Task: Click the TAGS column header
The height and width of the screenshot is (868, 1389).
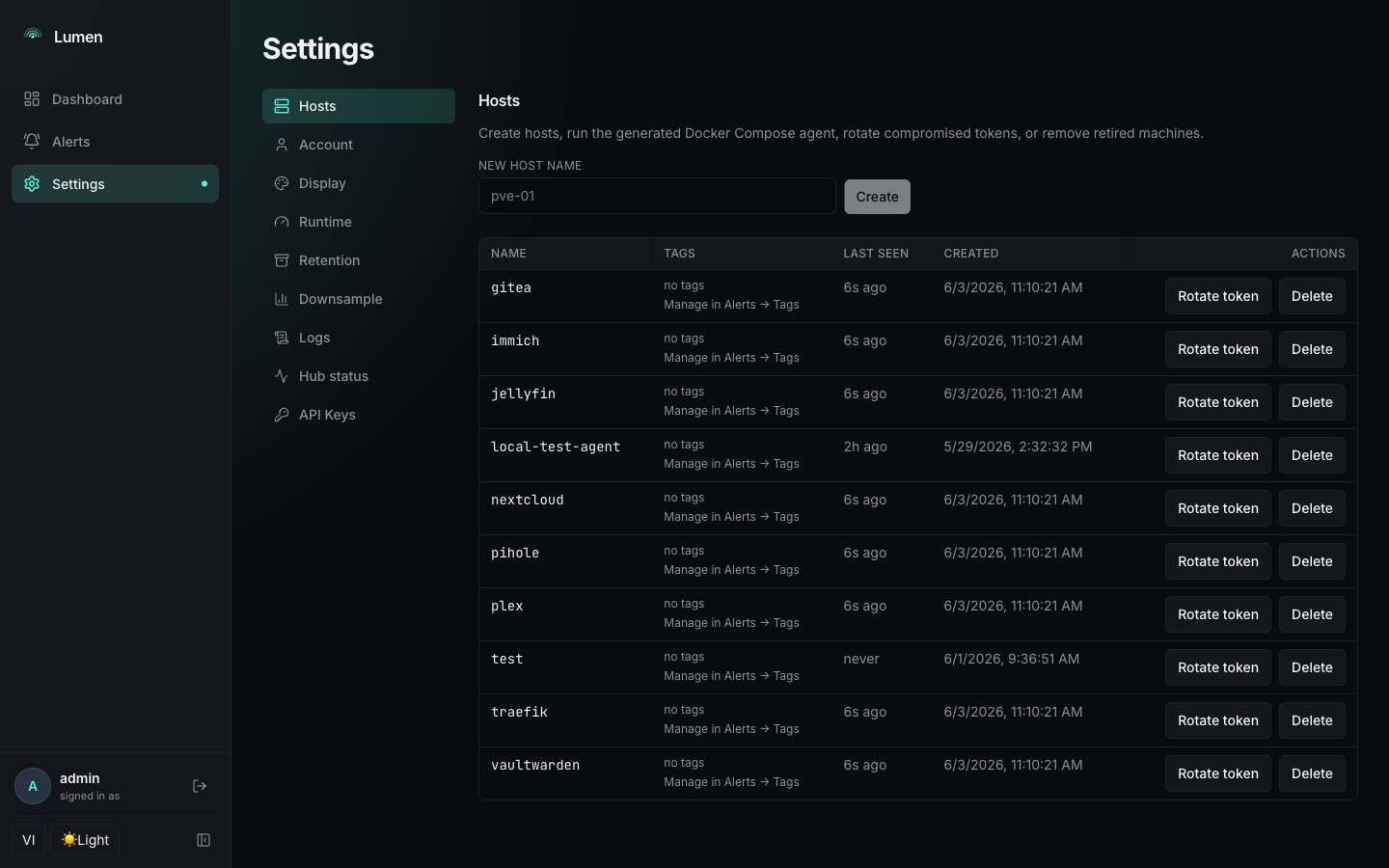Action: [x=679, y=254]
